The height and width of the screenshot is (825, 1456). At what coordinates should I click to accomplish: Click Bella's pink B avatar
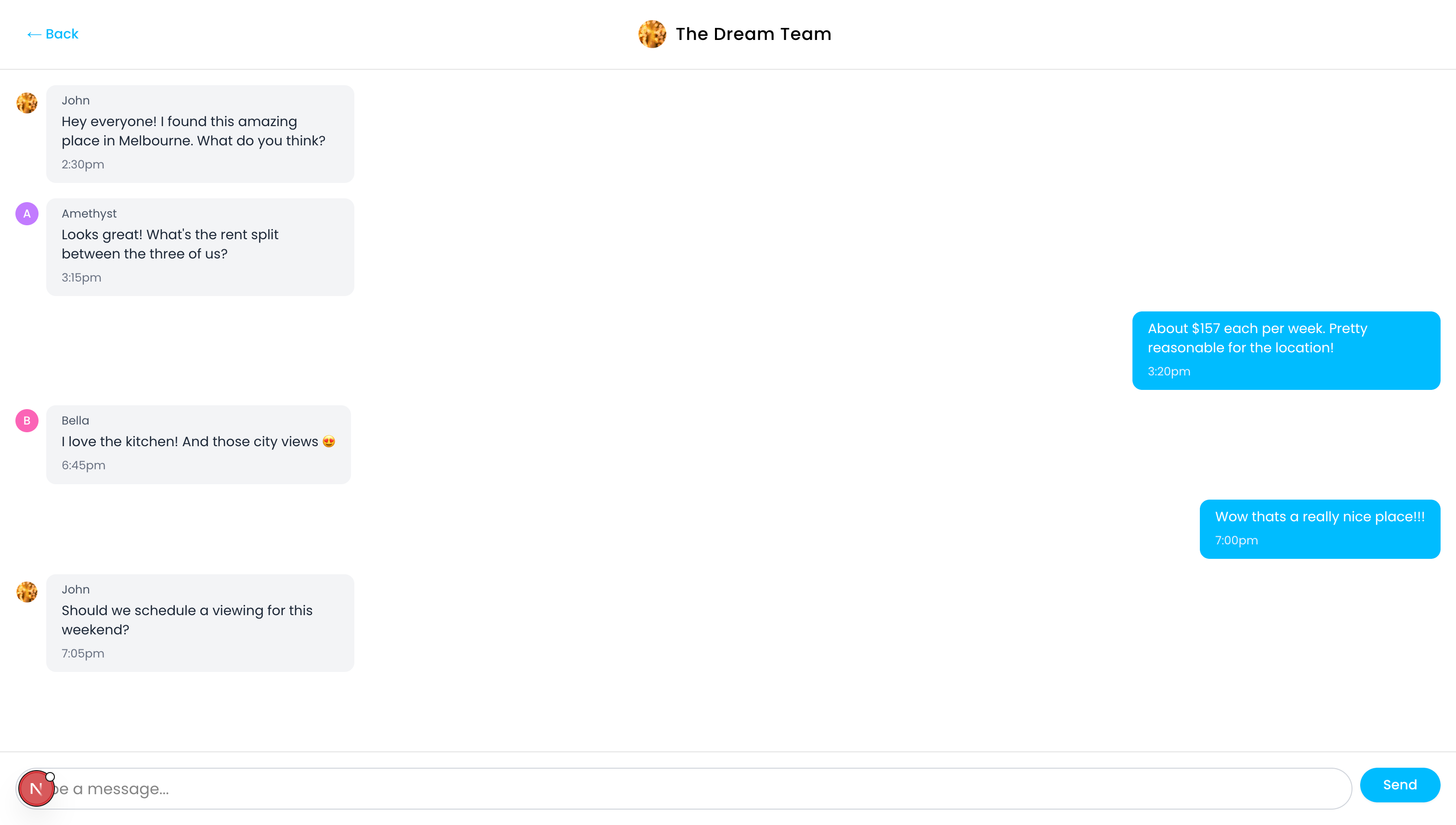click(x=26, y=420)
